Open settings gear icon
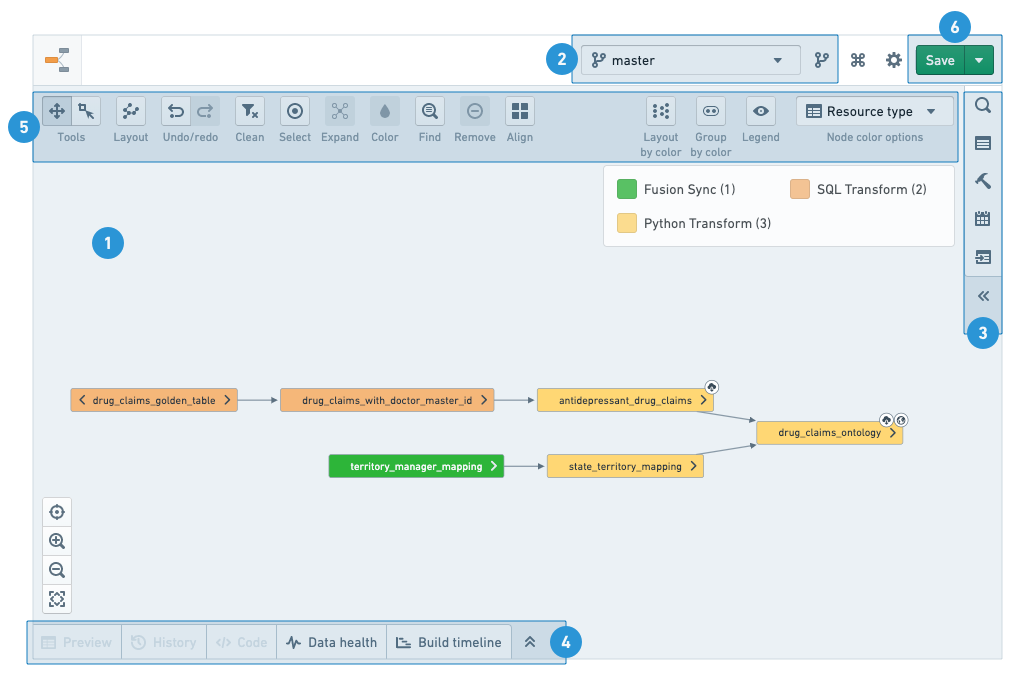This screenshot has width=1030, height=682. [x=893, y=60]
